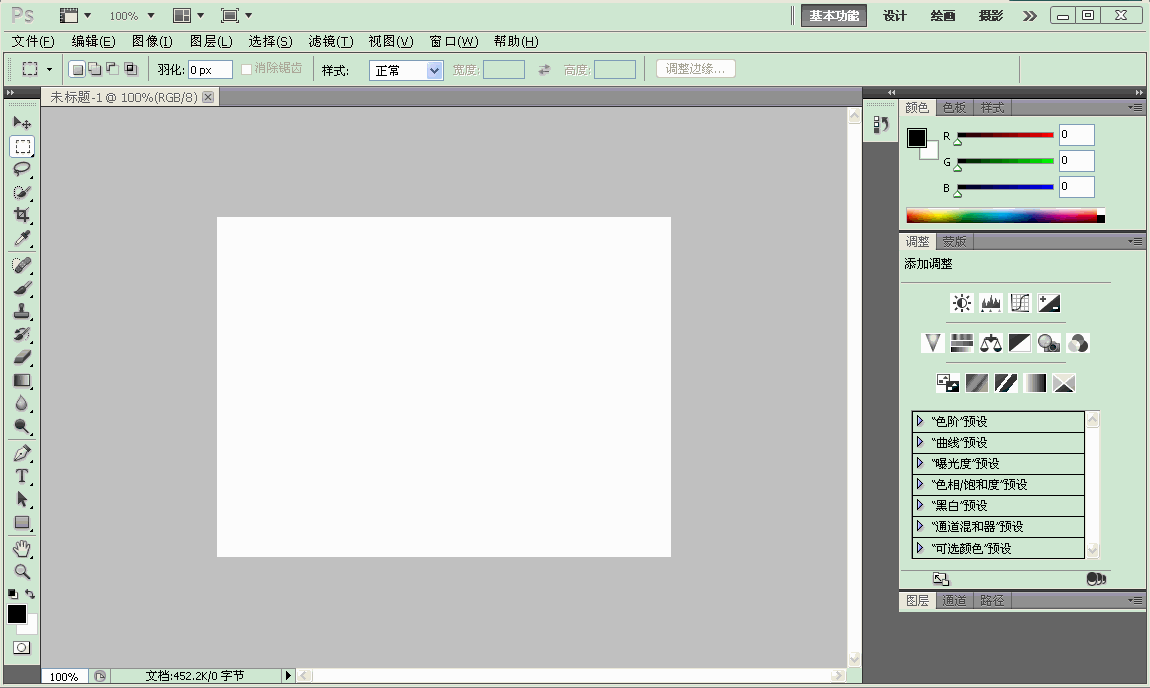Click the 调整边缘... button
1150x688 pixels.
coord(695,69)
